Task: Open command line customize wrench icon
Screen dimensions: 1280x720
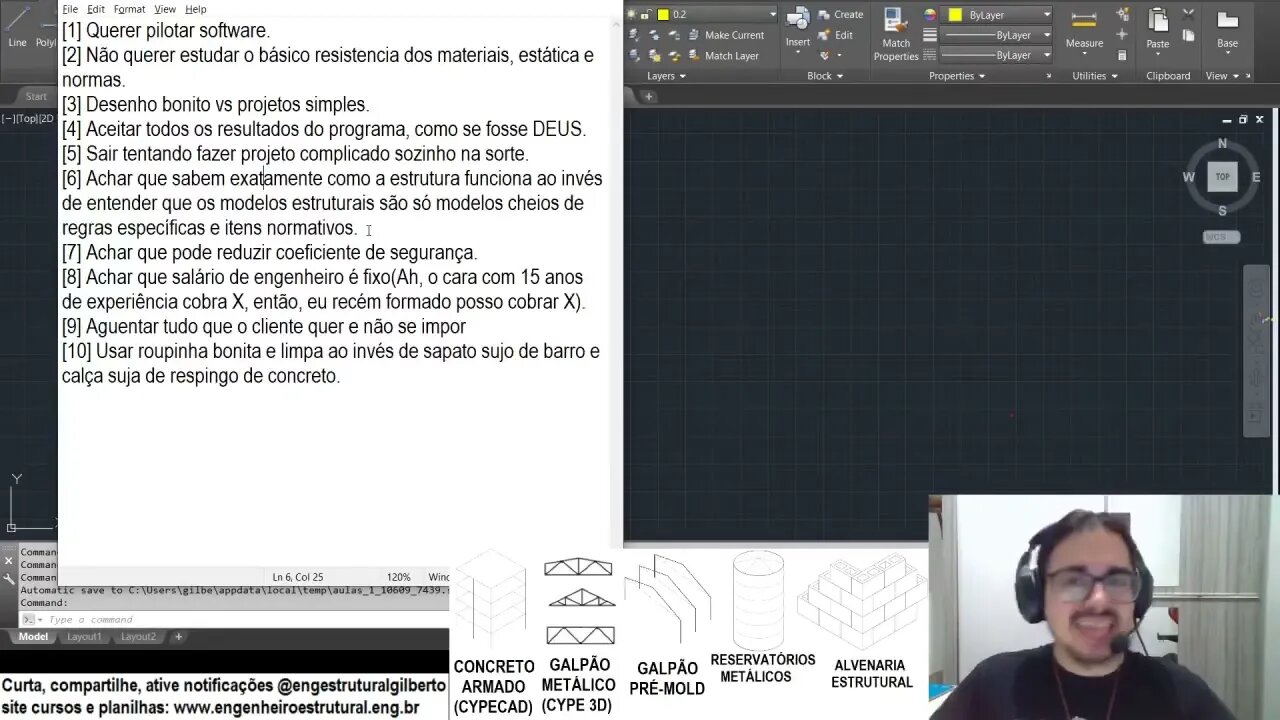Action: click(x=8, y=578)
